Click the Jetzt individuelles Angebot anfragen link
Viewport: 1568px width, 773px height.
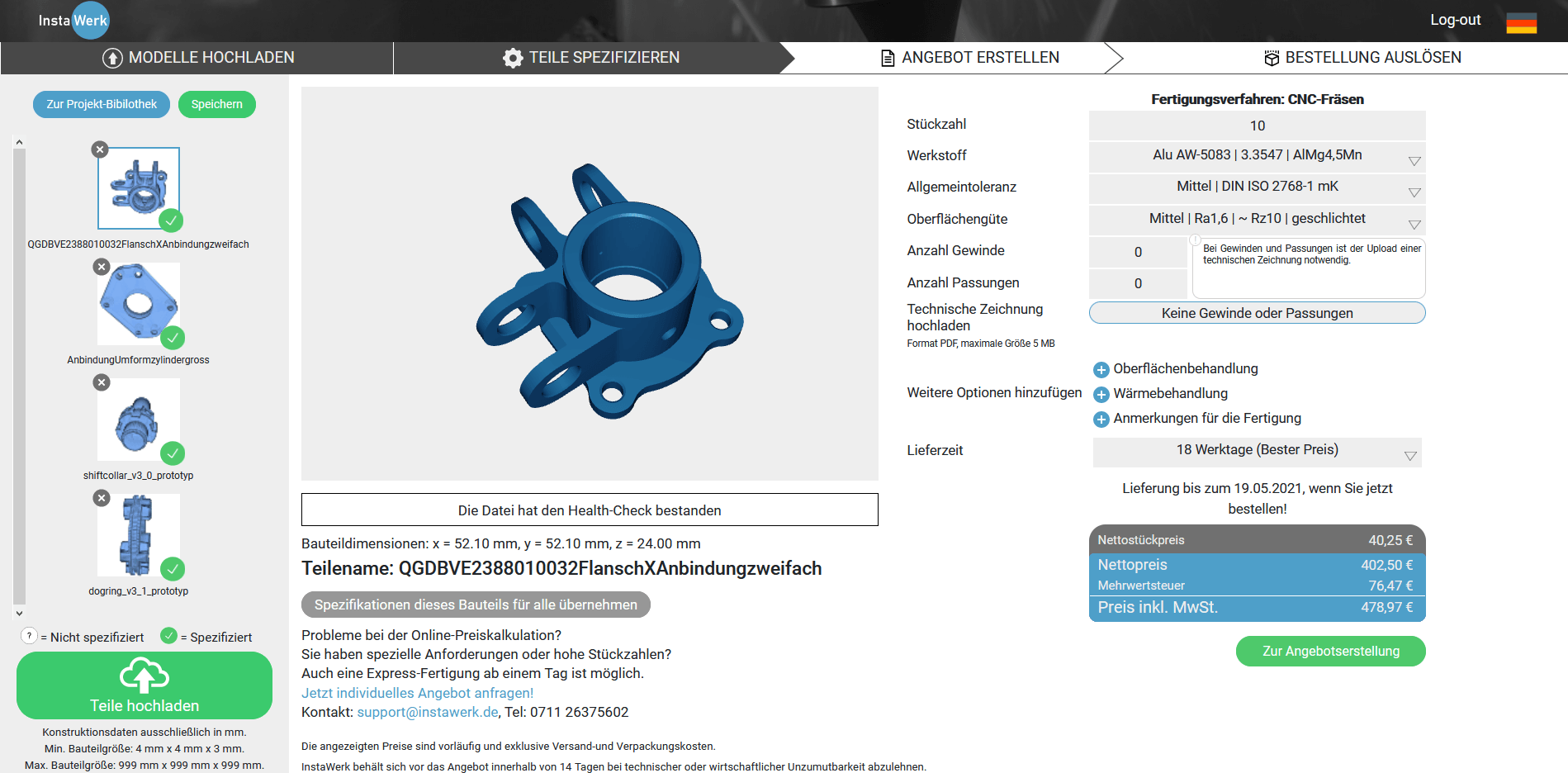417,693
